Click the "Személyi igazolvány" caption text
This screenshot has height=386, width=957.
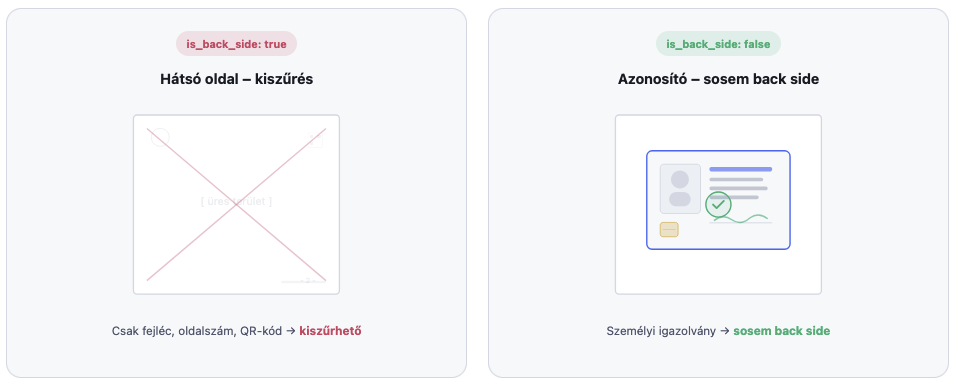(661, 331)
